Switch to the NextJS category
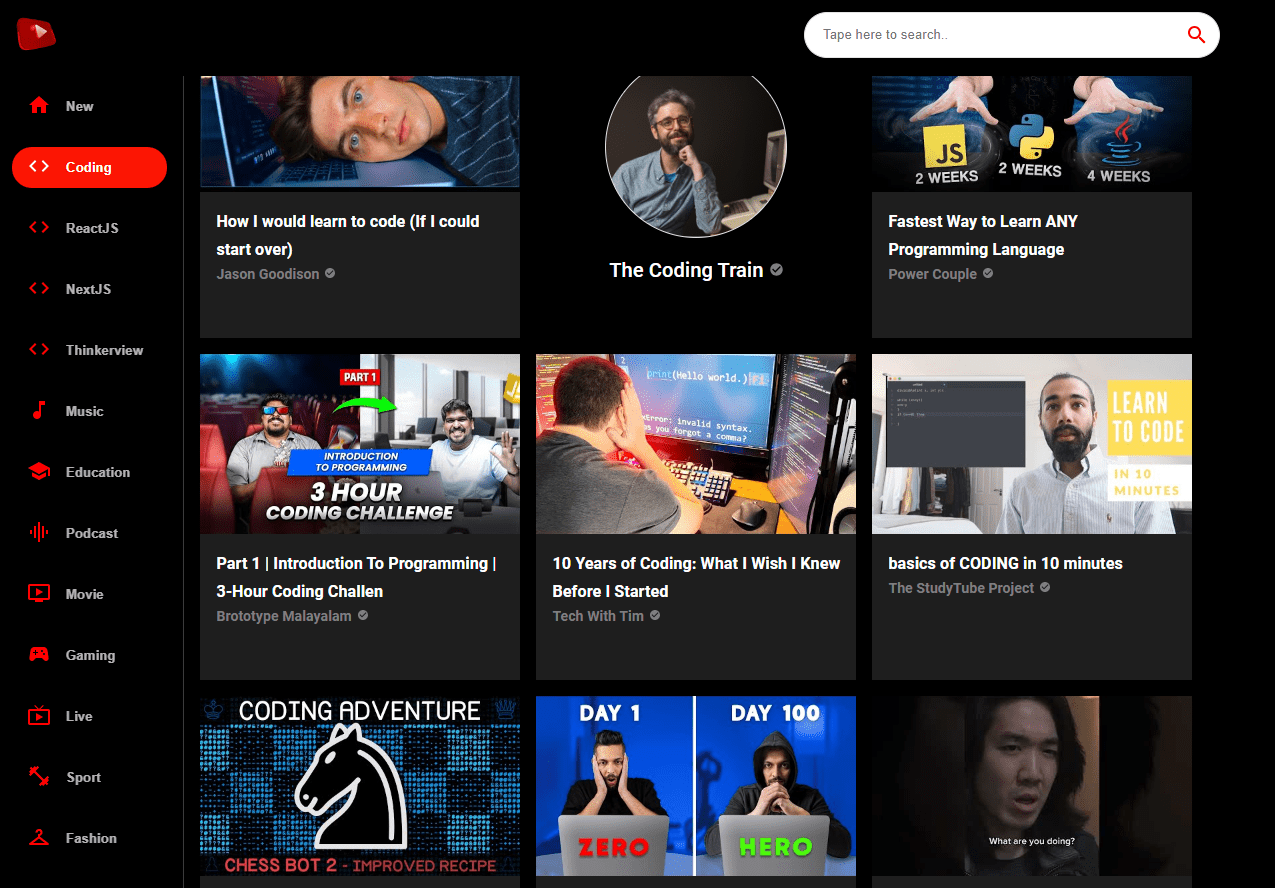The height and width of the screenshot is (888, 1275). tap(88, 289)
